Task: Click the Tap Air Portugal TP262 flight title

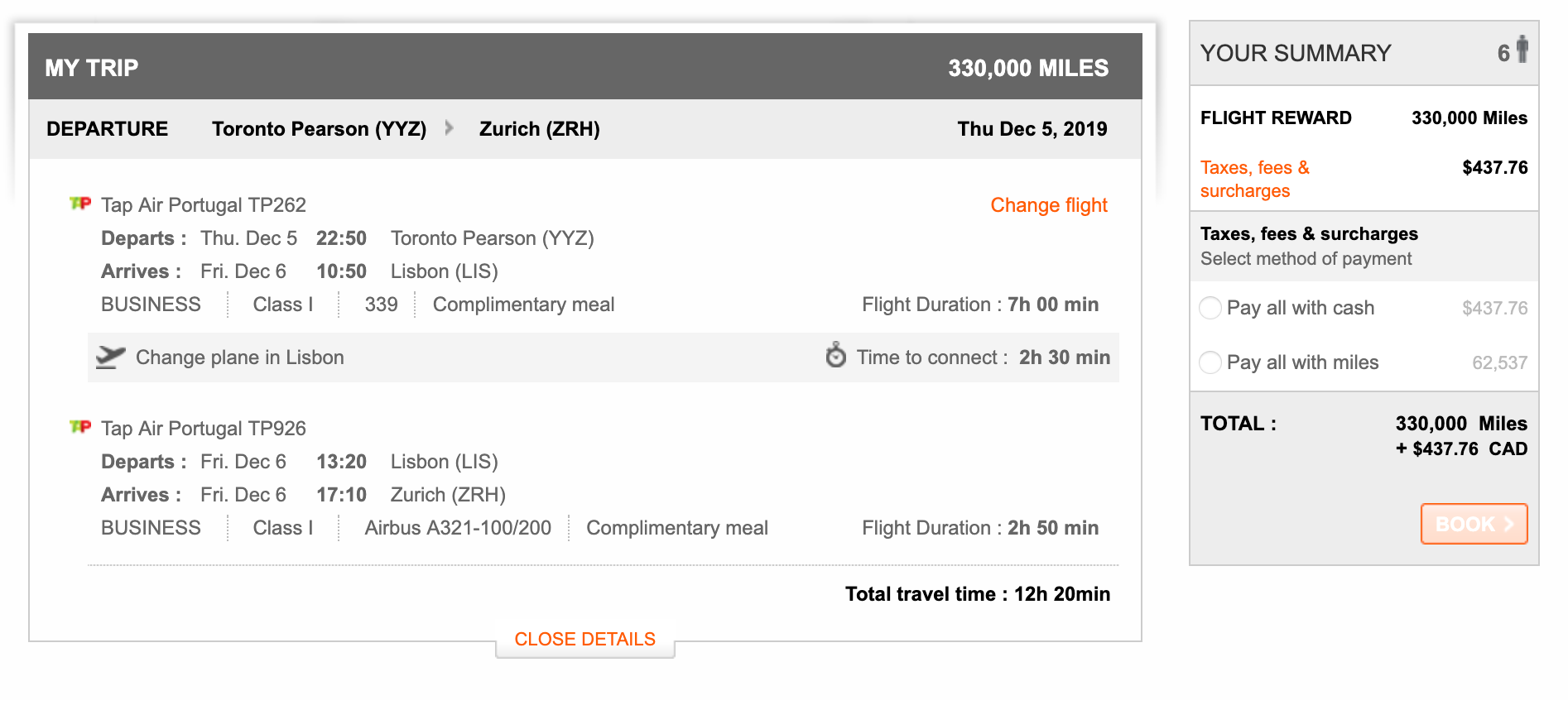Action: 204,205
